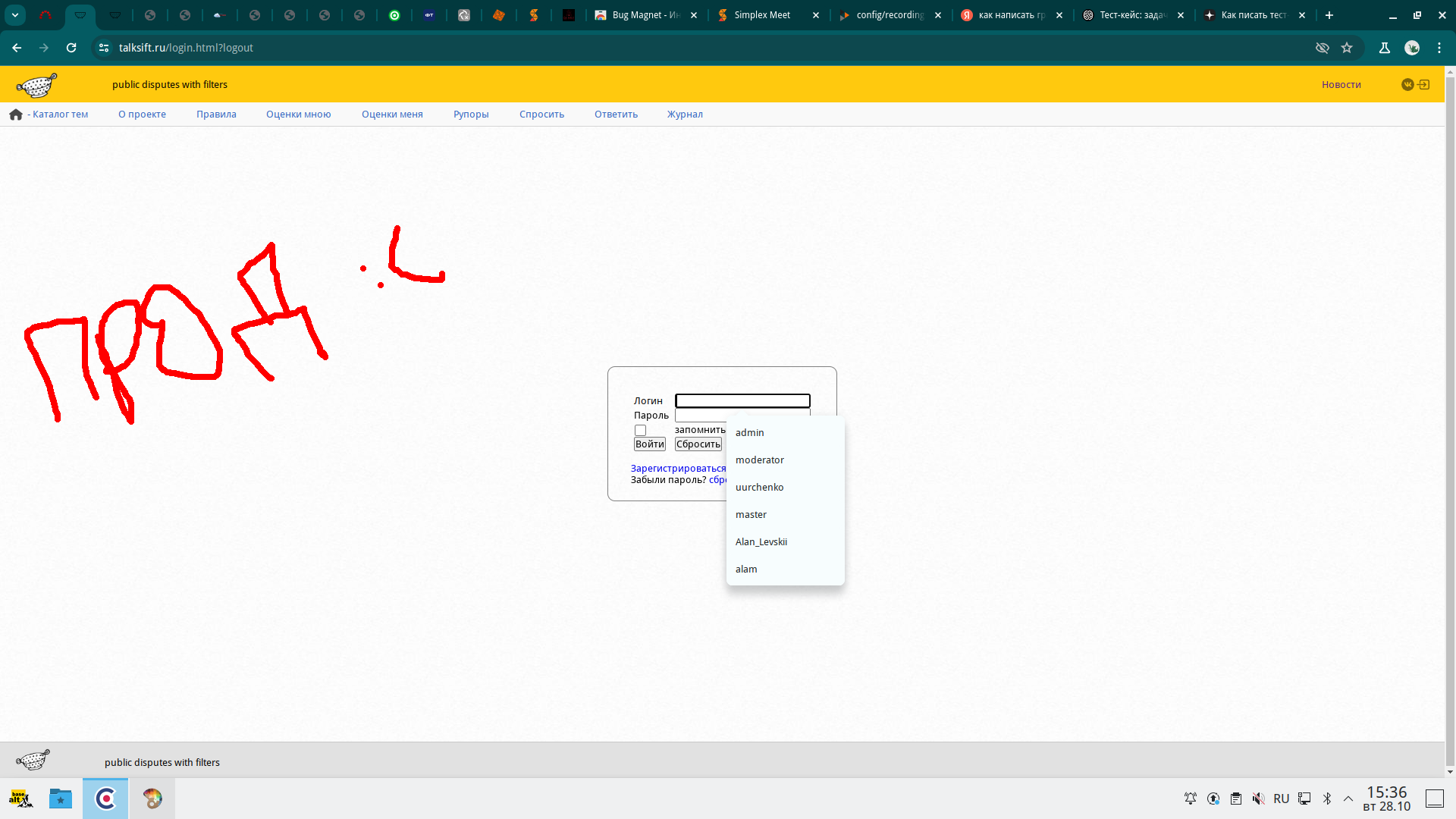Toggle the запомнить checkbox
The width and height of the screenshot is (1456, 819).
tap(640, 431)
